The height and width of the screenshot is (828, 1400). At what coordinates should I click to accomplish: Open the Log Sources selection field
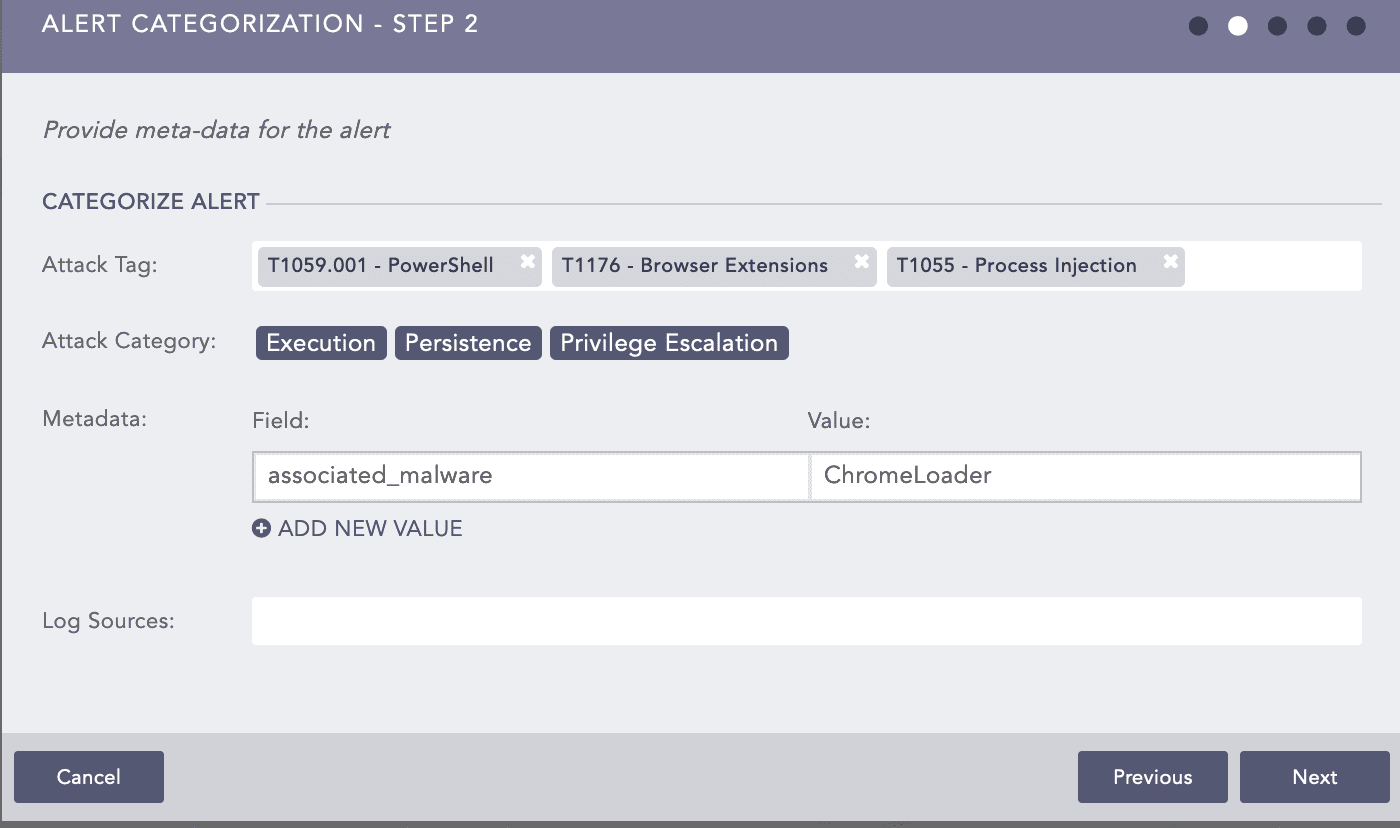(x=806, y=621)
